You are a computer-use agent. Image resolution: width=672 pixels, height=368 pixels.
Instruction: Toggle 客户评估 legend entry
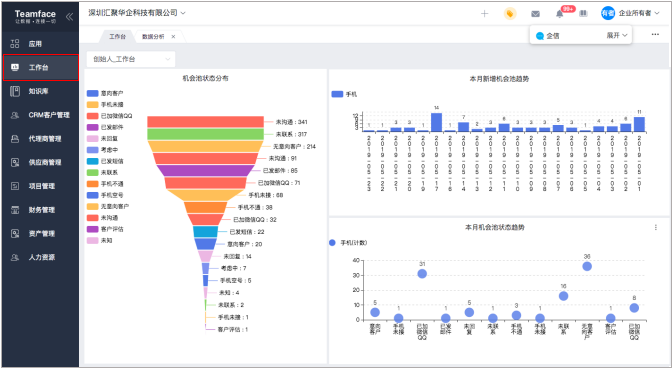point(105,229)
